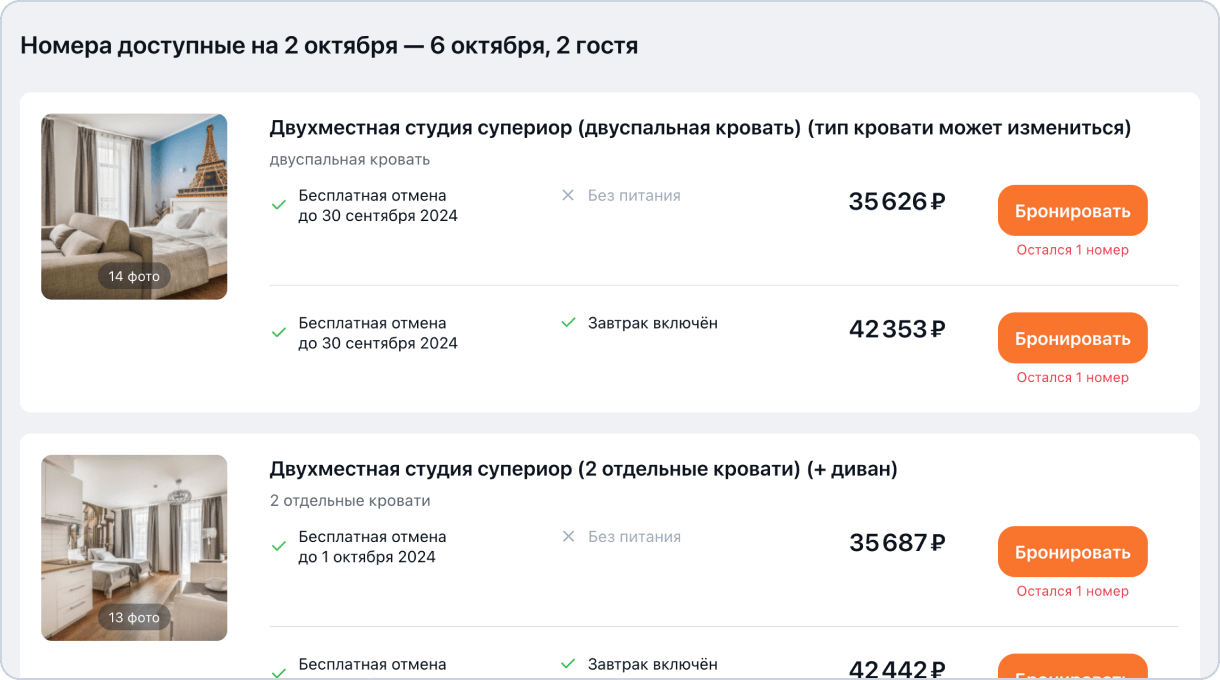Click free cancellation text in the 35 626 ₽ row

coord(378,205)
